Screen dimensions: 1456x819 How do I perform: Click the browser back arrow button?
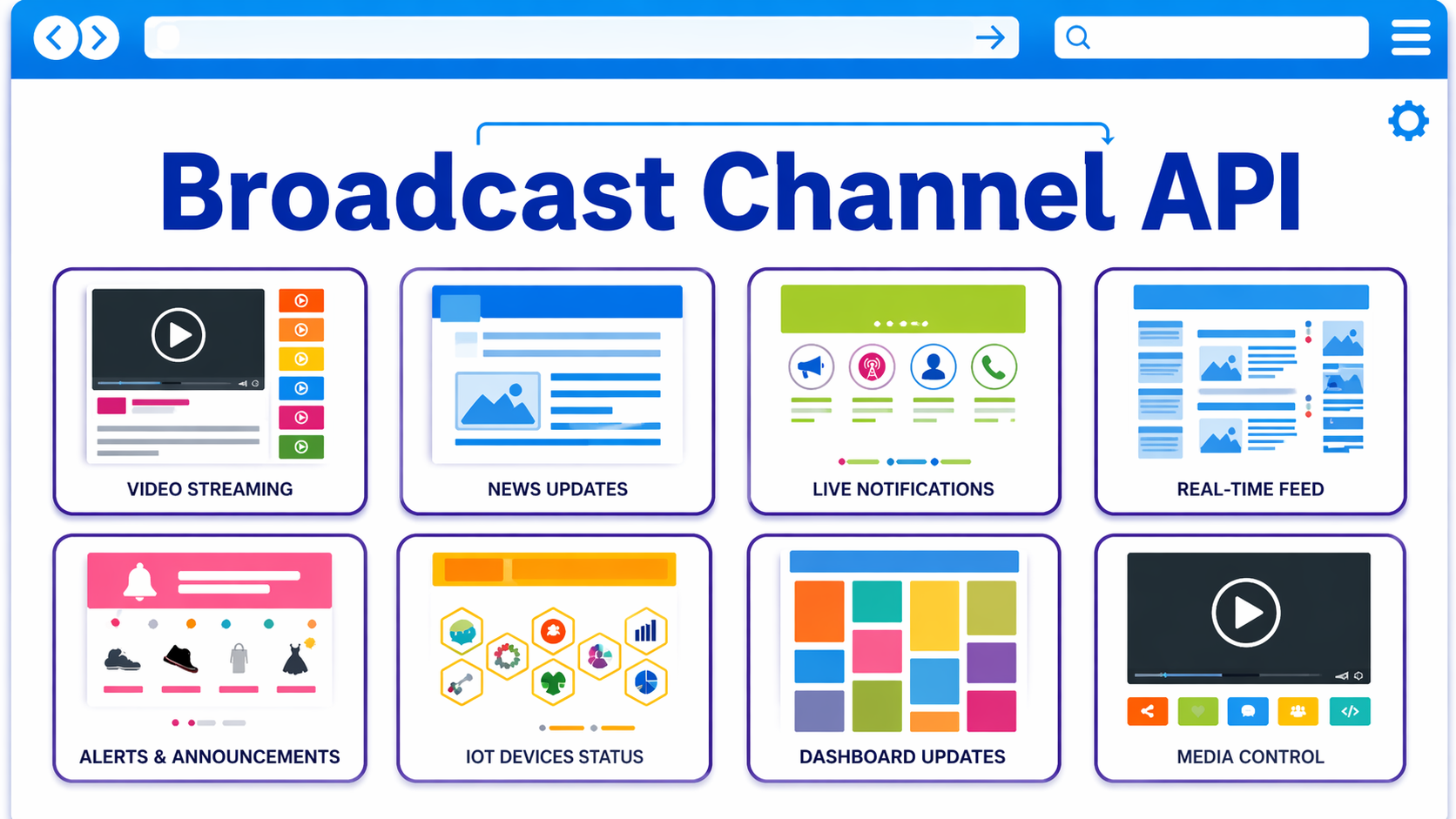click(x=55, y=38)
